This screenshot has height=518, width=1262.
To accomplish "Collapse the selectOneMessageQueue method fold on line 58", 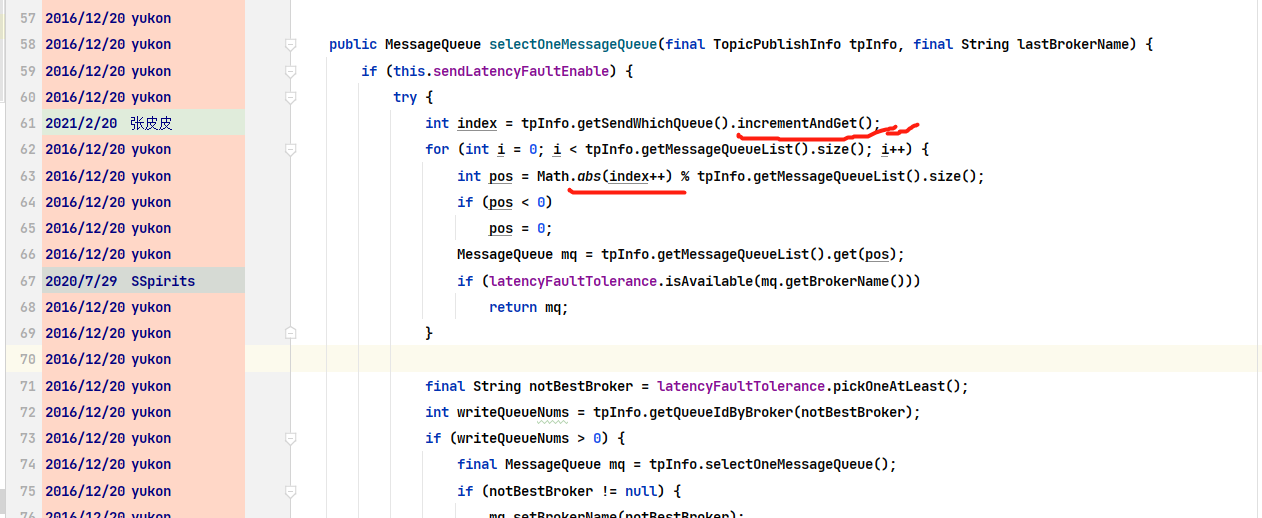I will (x=290, y=45).
